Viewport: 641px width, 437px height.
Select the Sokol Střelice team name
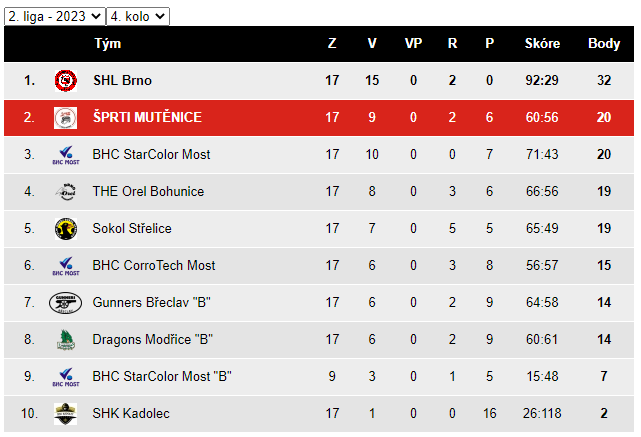tap(132, 228)
